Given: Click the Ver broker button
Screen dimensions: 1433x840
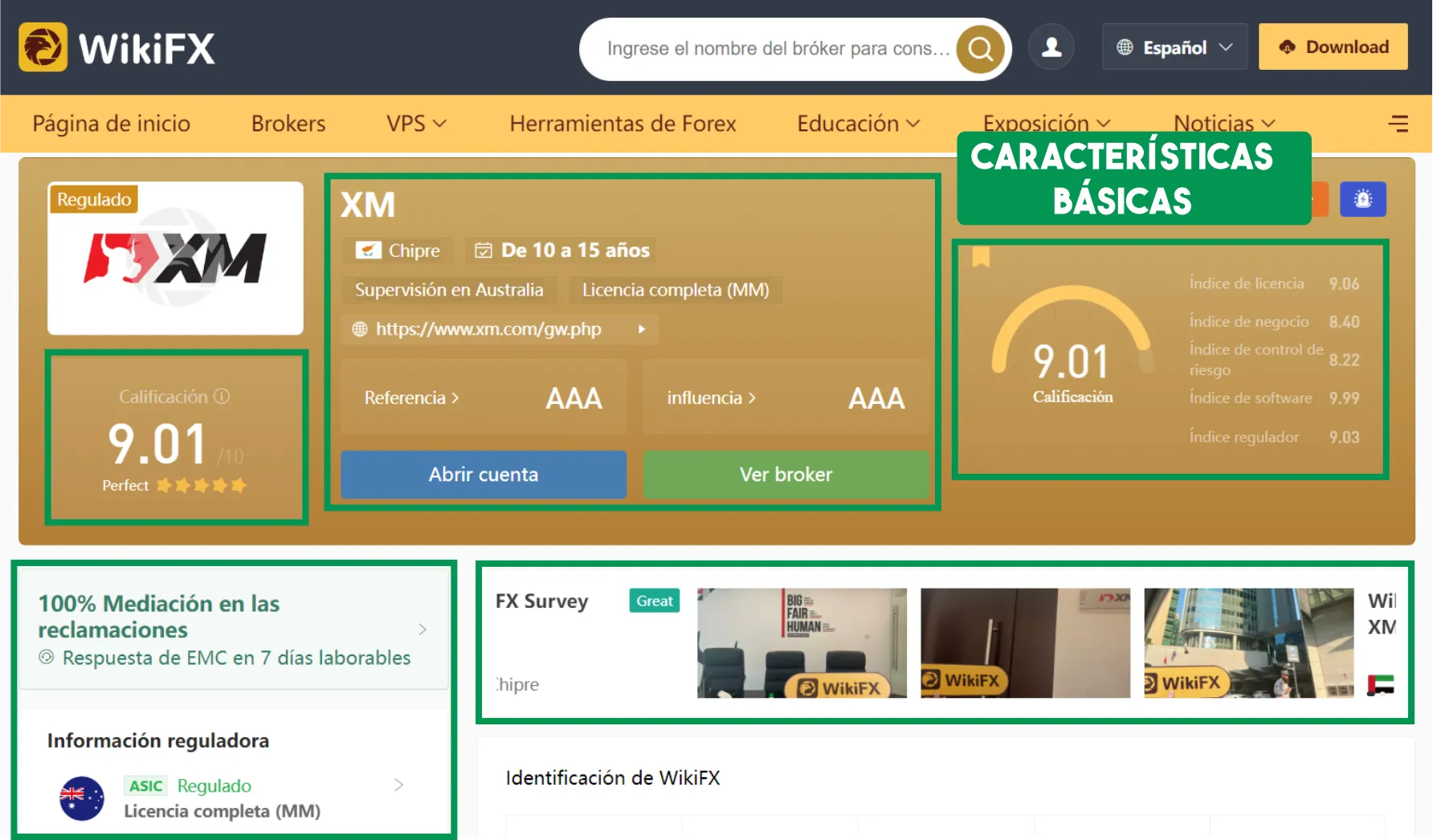Looking at the screenshot, I should coord(786,475).
